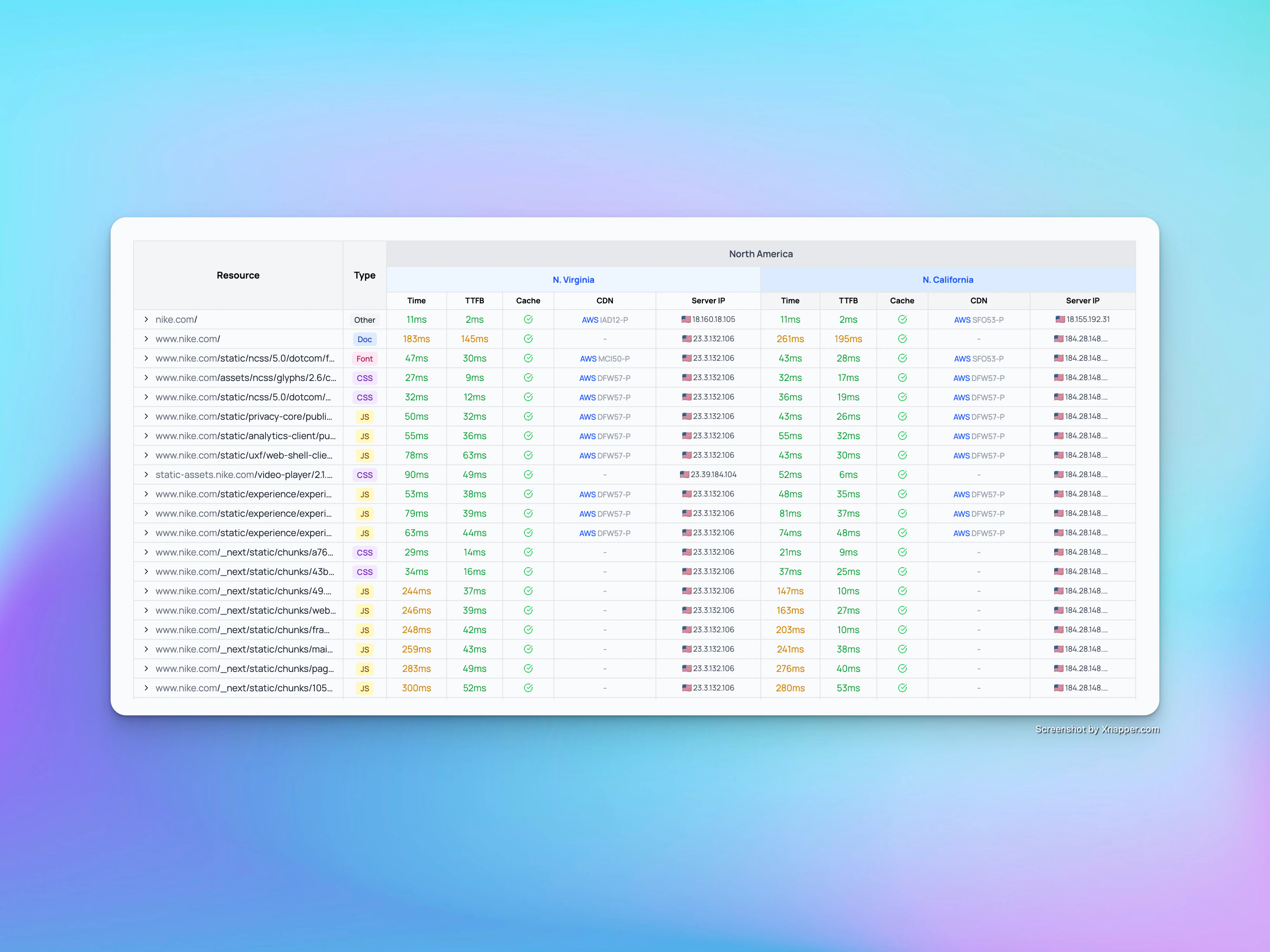Expand the www.nike.com/ document row
Screen dimensions: 1270x952
[x=146, y=339]
